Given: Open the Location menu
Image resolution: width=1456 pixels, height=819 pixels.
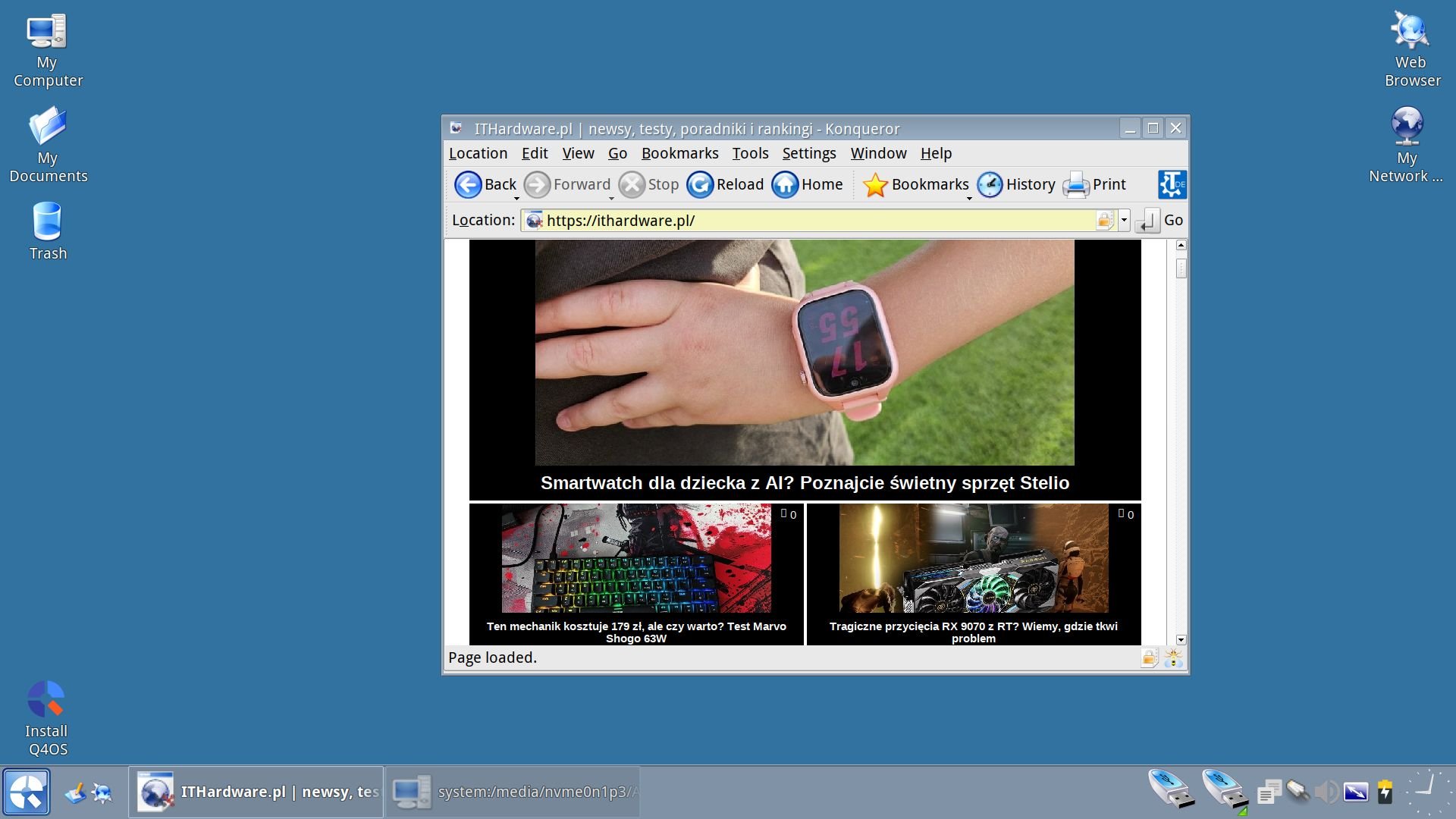Looking at the screenshot, I should coord(478,153).
